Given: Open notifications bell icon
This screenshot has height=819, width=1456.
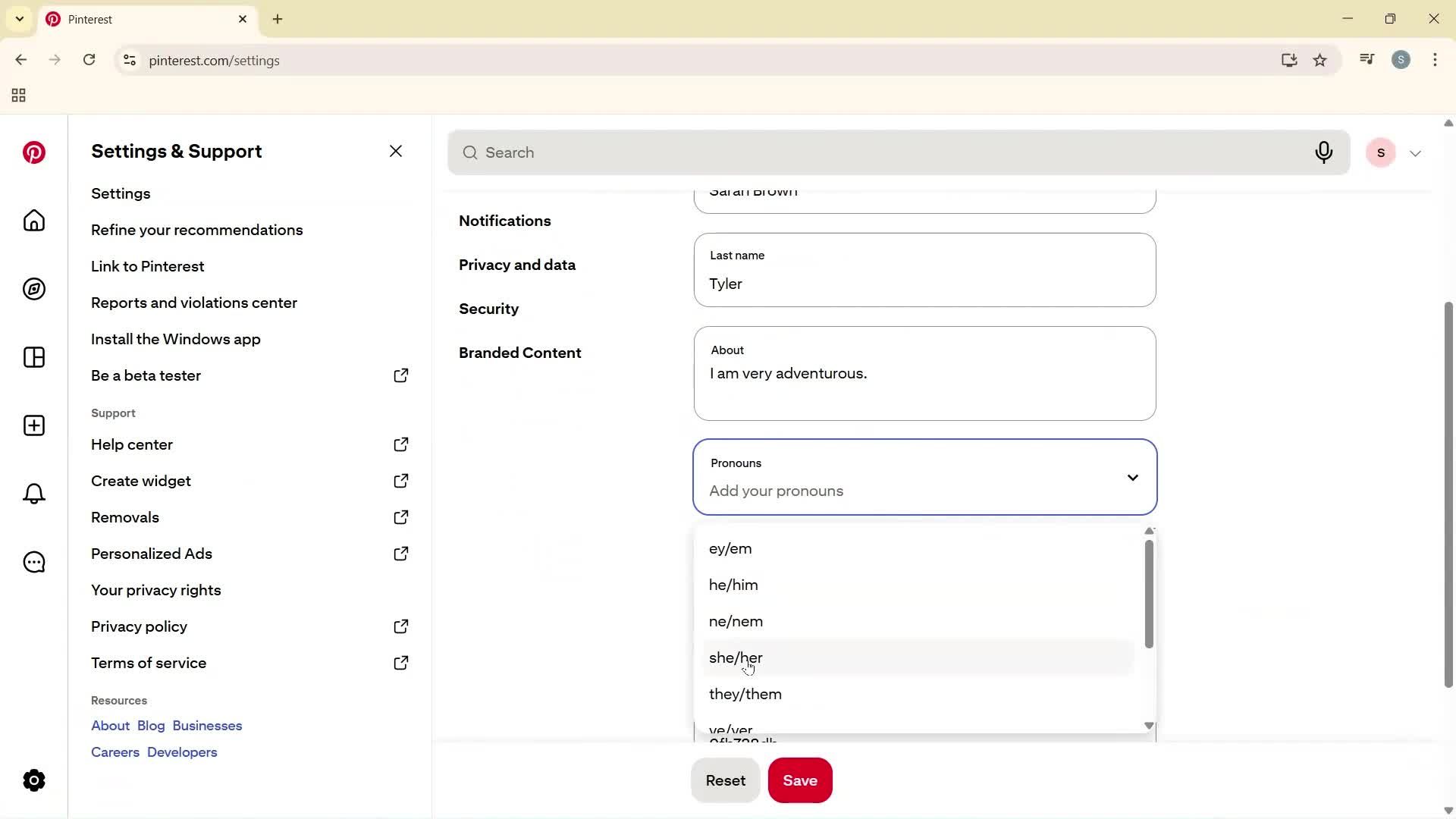Looking at the screenshot, I should 33,494.
